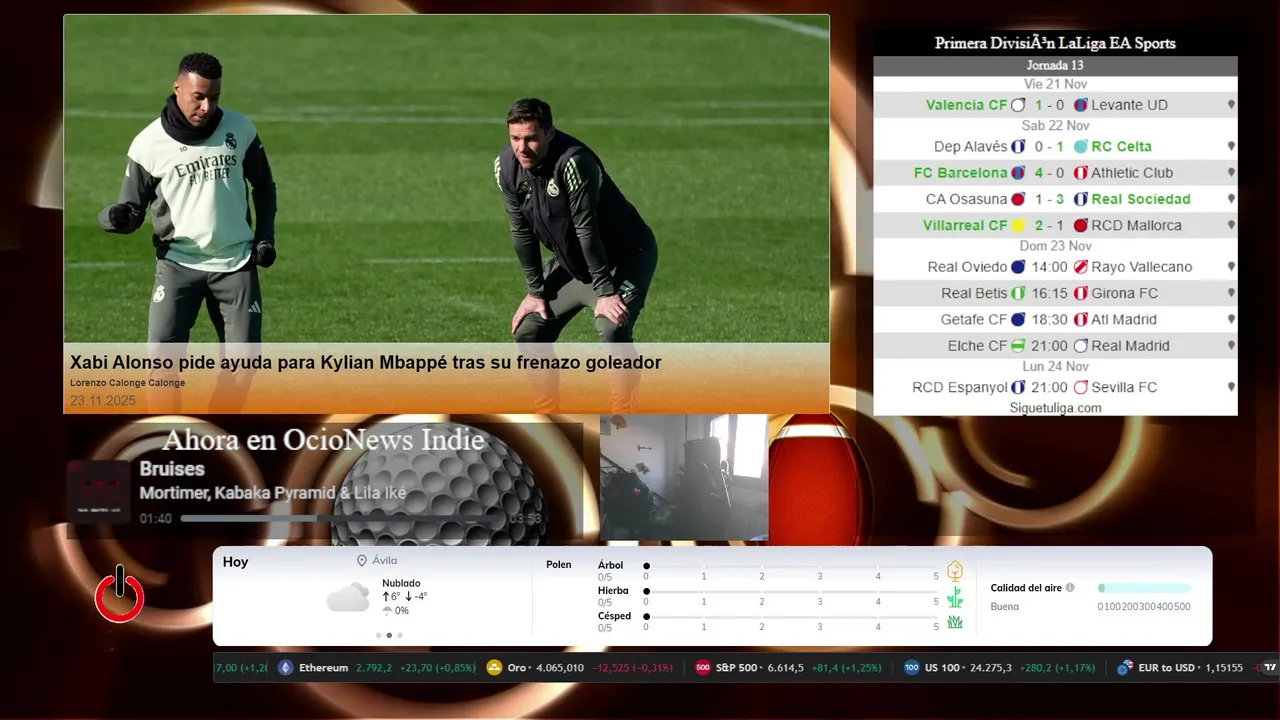Viewport: 1280px width, 720px height.
Task: Click the tree pollen icon
Action: [x=955, y=571]
